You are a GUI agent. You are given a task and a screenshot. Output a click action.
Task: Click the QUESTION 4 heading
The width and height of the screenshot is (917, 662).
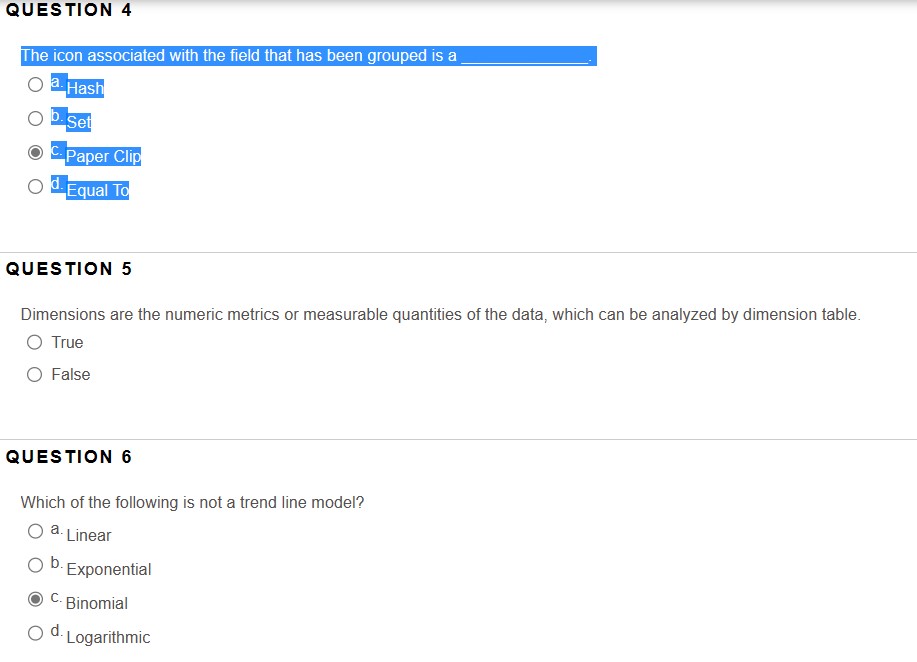[68, 10]
